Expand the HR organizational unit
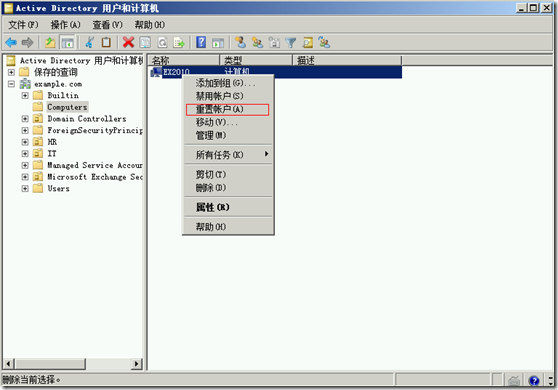This screenshot has height=390, width=558. pos(25,142)
